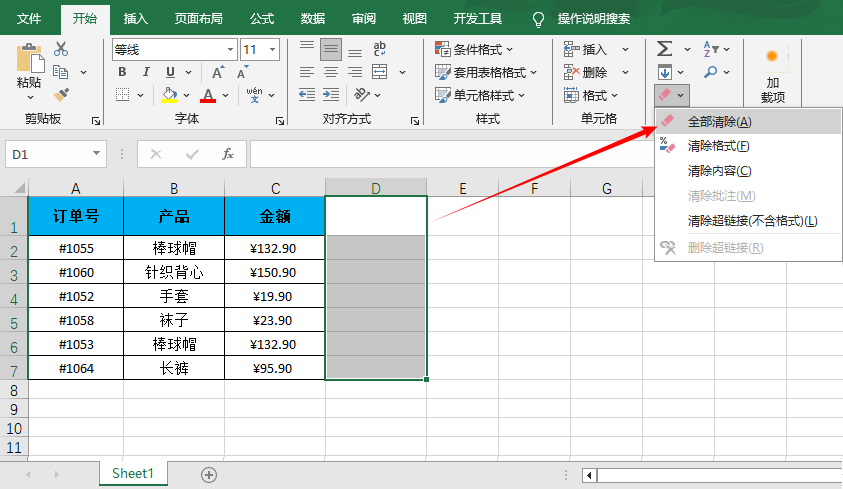Open alignment group dialog launcher

click(x=415, y=121)
